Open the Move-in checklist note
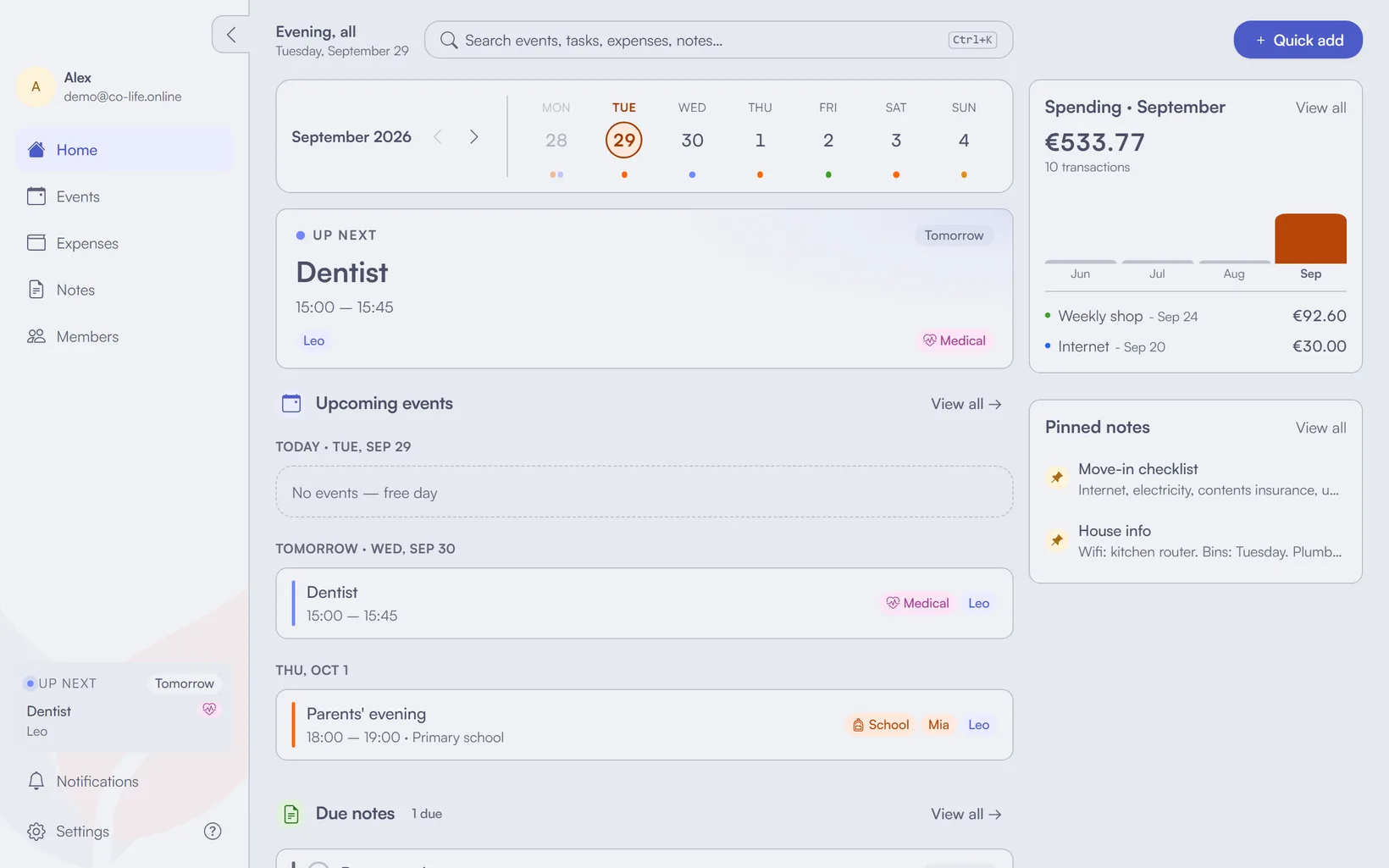Screen dimensions: 1389x868 tap(1195, 478)
